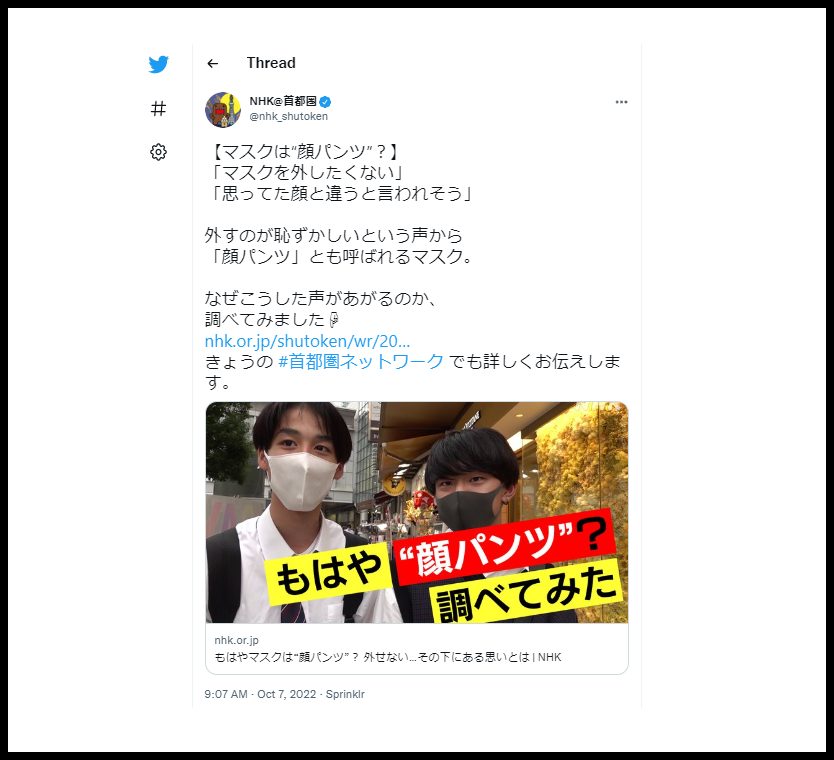Open the Settings gear icon
This screenshot has height=760, width=834.
(x=159, y=152)
